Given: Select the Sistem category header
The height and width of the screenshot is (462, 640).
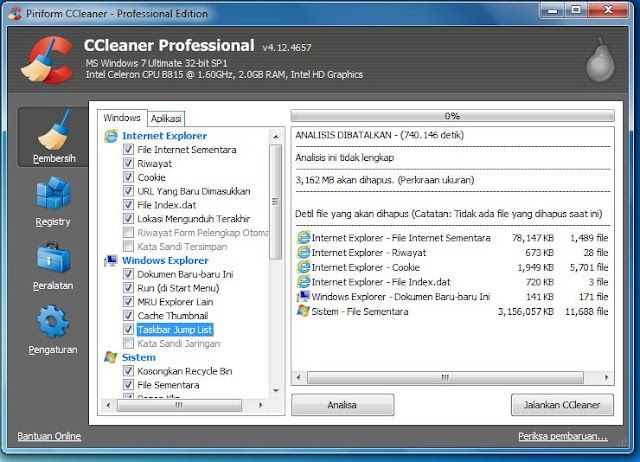Looking at the screenshot, I should point(138,357).
